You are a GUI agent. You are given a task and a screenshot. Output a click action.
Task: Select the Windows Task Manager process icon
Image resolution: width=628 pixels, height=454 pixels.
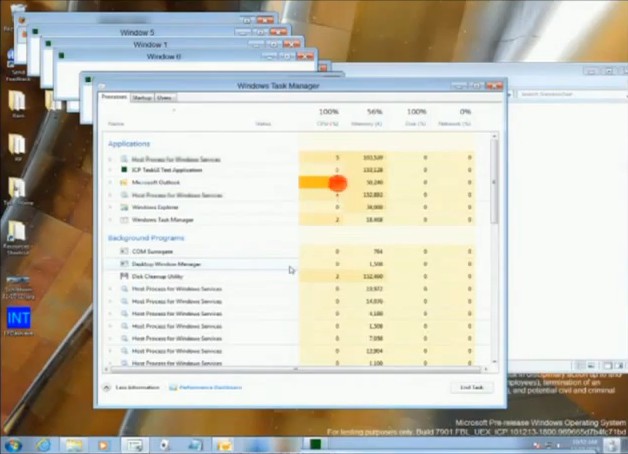[124, 220]
